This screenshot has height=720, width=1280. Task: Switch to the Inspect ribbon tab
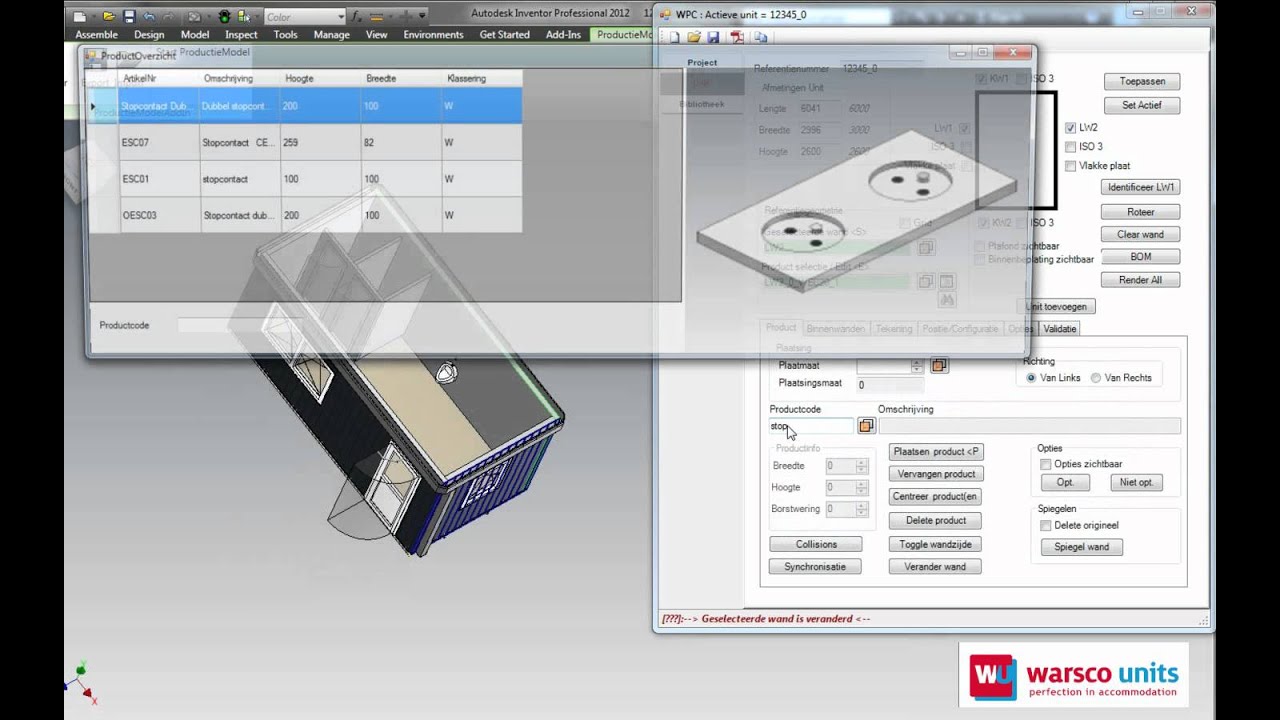pyautogui.click(x=241, y=34)
